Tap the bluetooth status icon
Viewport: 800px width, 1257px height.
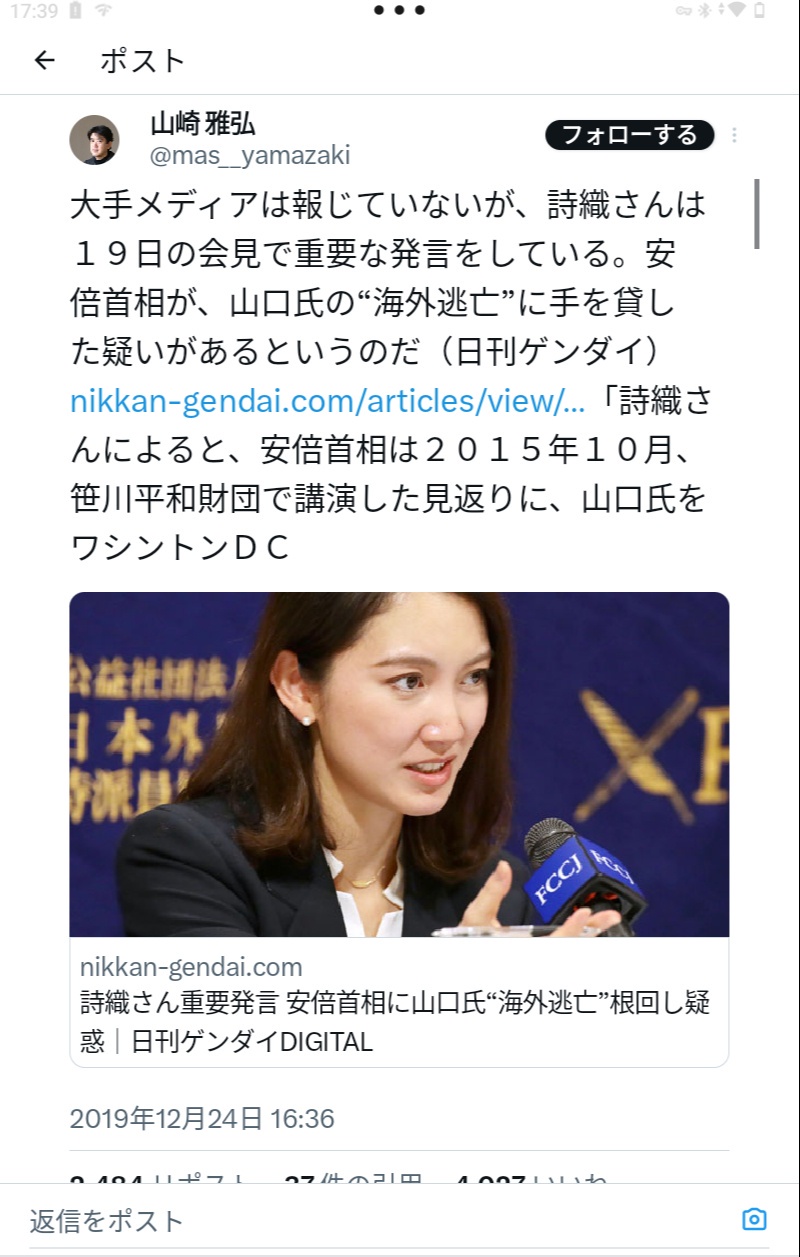point(705,10)
